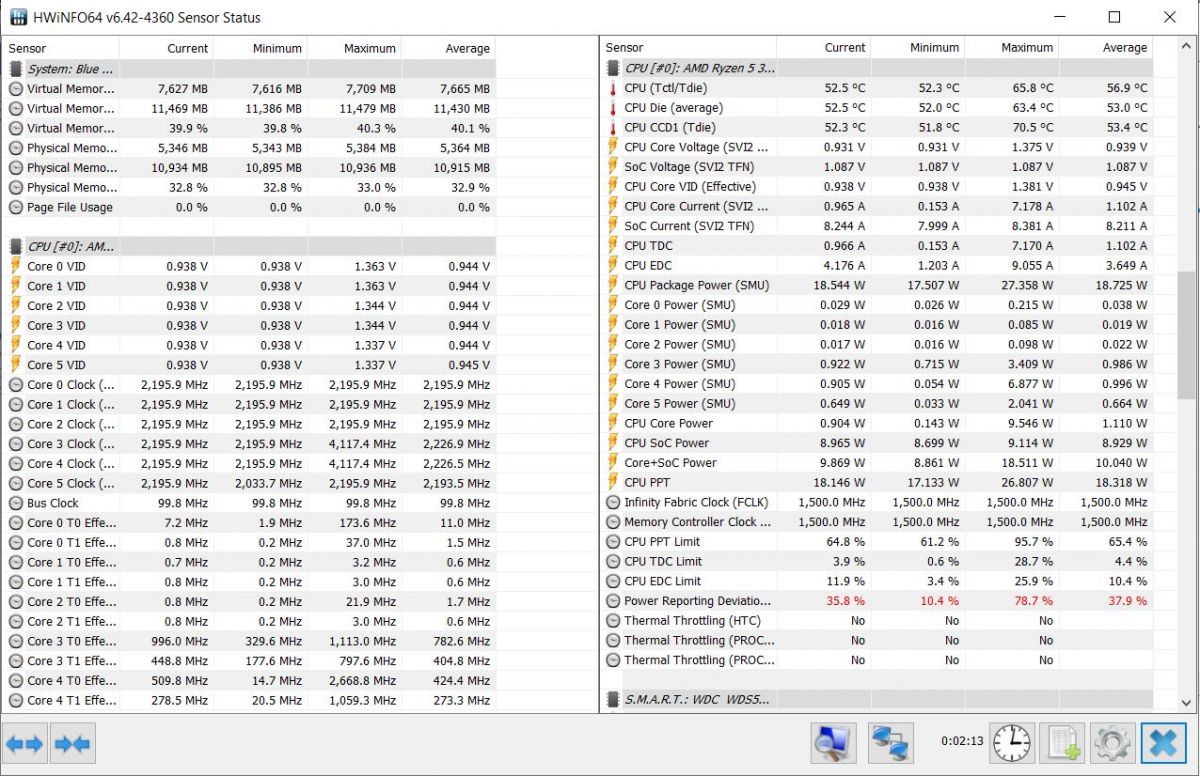Click the lightning icon for CPU PPT
This screenshot has height=776, width=1200.
(x=614, y=483)
